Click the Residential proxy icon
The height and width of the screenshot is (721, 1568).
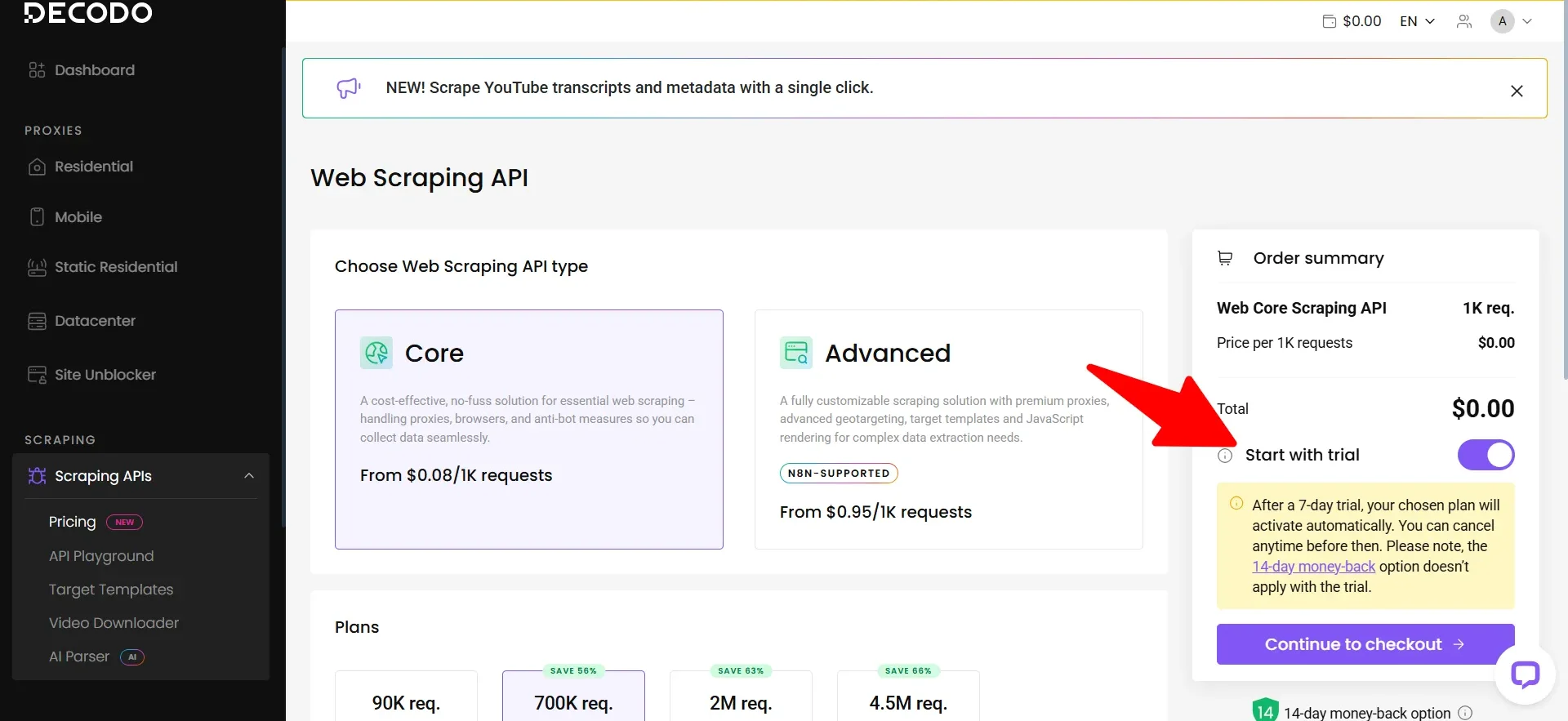[x=37, y=167]
